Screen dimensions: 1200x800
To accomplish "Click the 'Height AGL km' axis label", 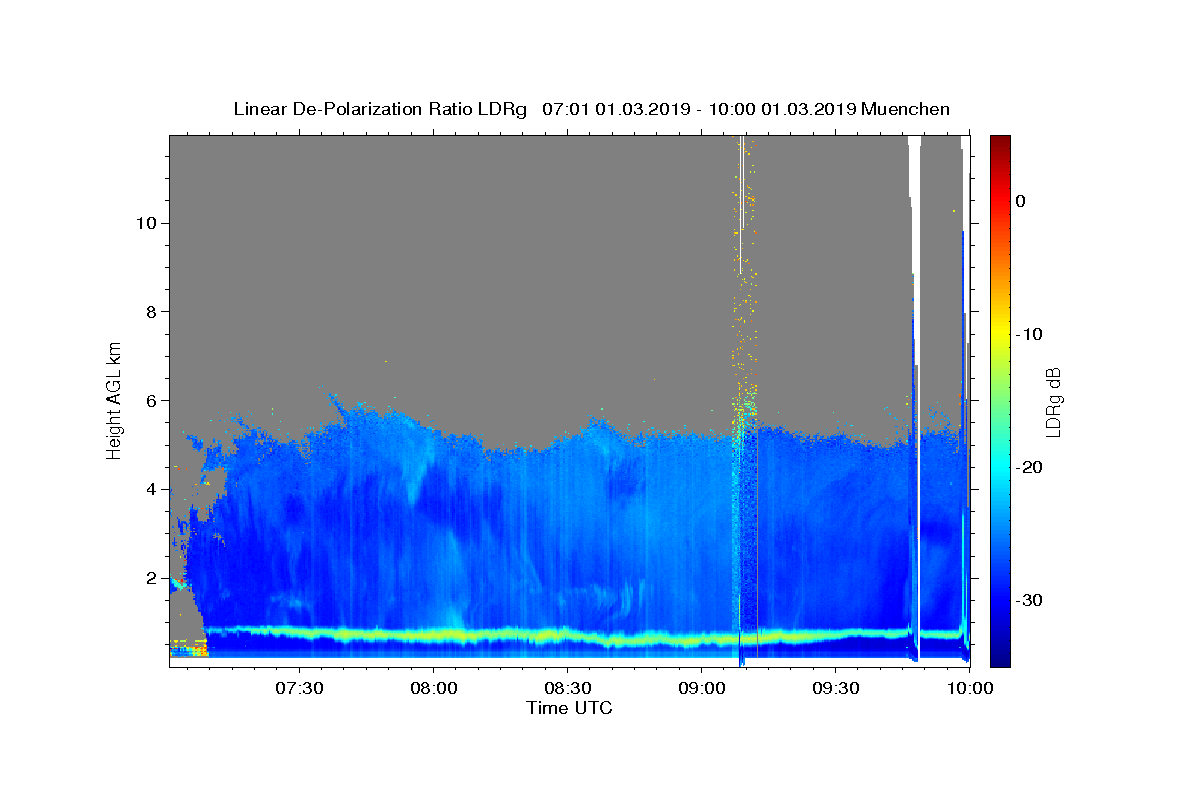I will (x=115, y=399).
